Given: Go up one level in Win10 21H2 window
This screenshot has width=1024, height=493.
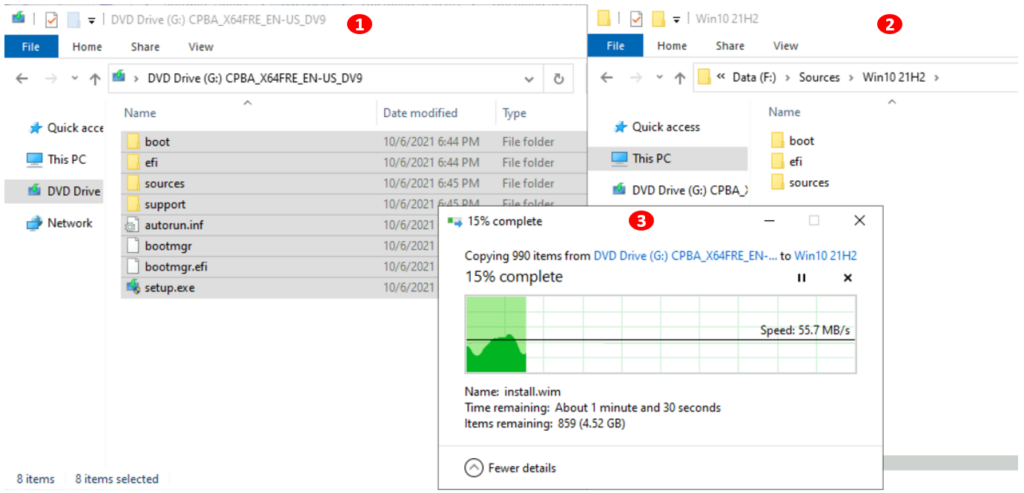Looking at the screenshot, I should pos(679,79).
